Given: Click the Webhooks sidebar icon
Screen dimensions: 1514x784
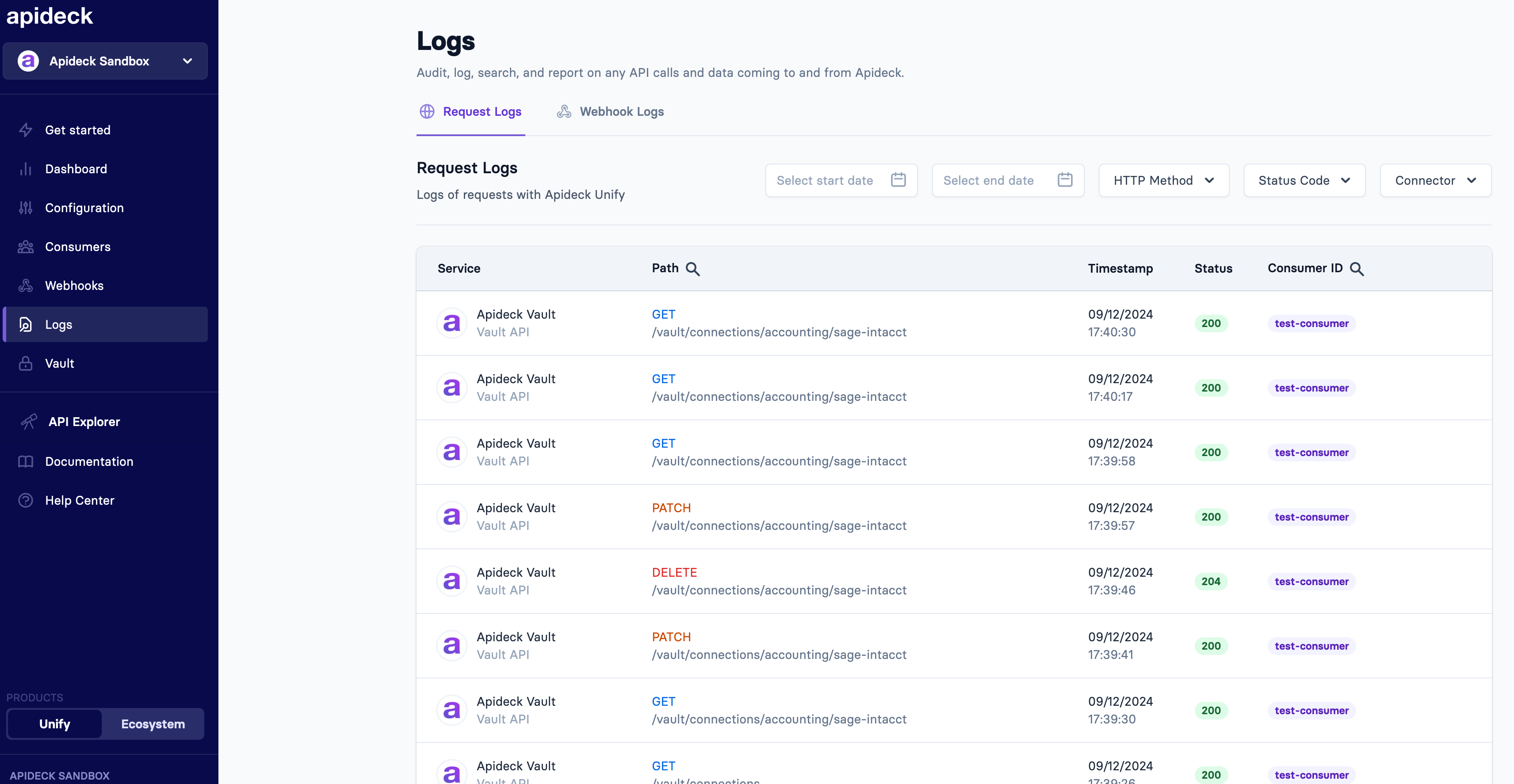Looking at the screenshot, I should tap(25, 285).
